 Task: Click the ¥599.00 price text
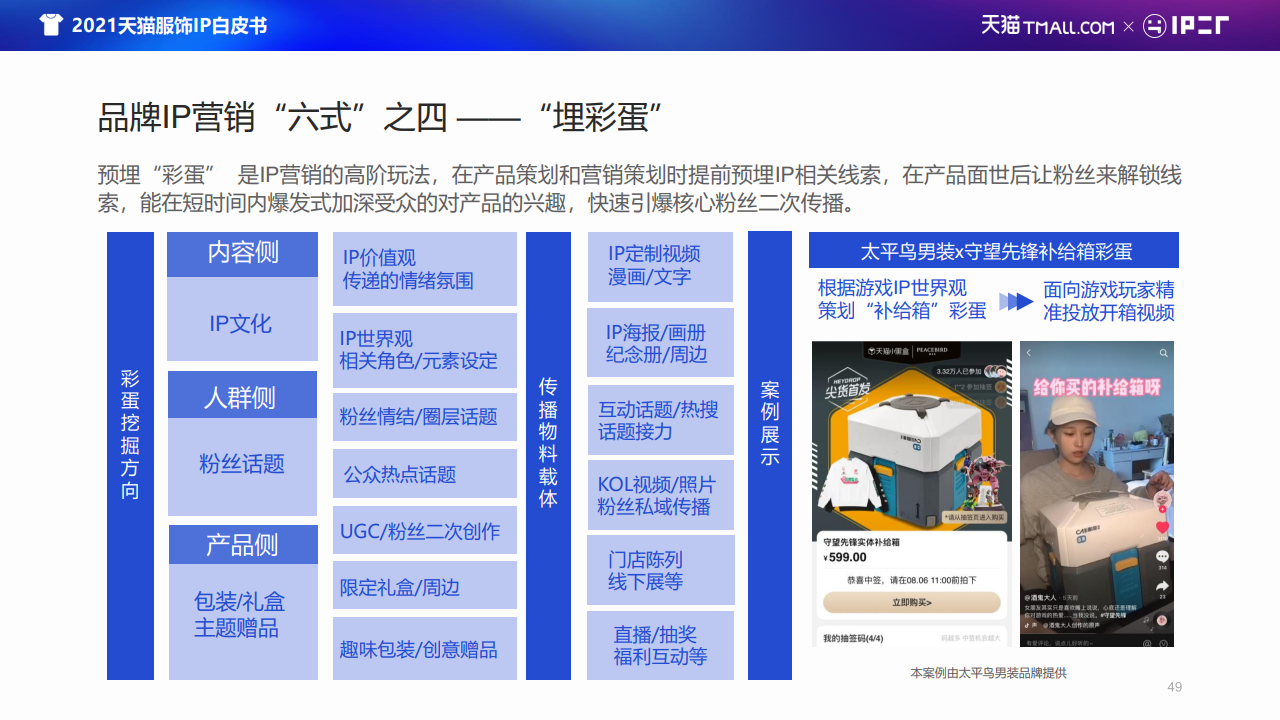845,557
